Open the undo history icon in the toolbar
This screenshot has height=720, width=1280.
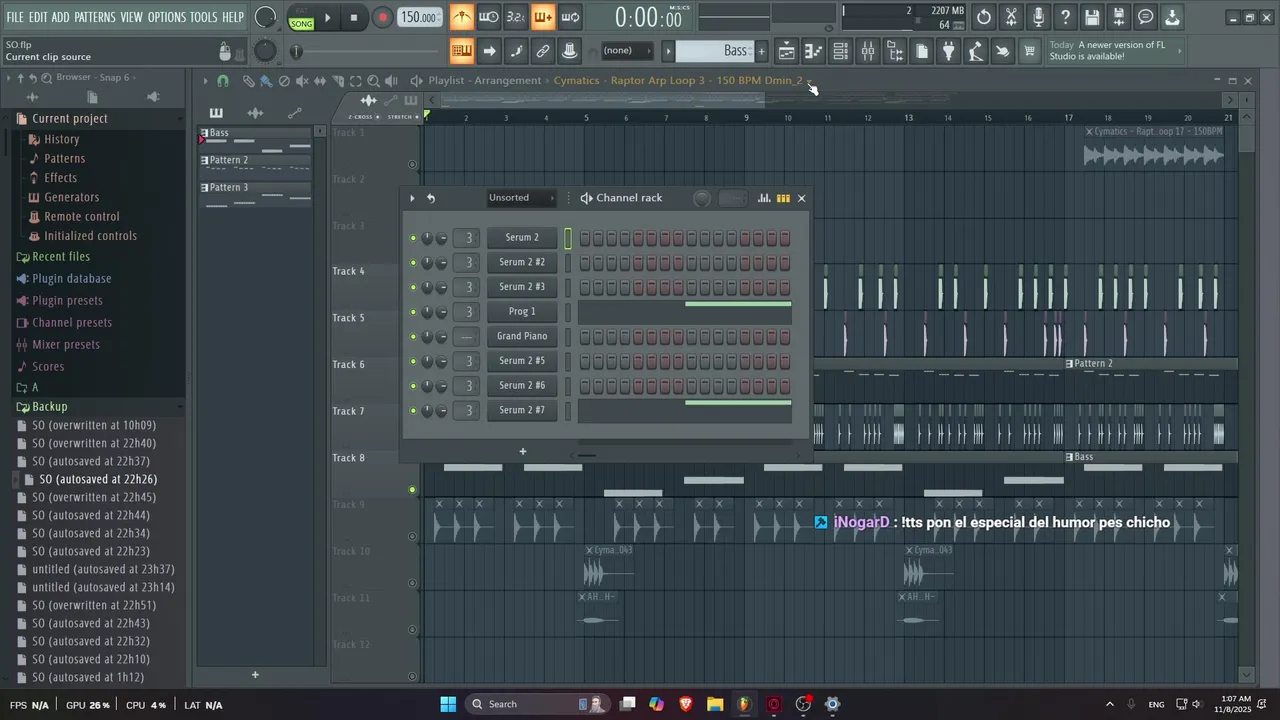pos(984,17)
